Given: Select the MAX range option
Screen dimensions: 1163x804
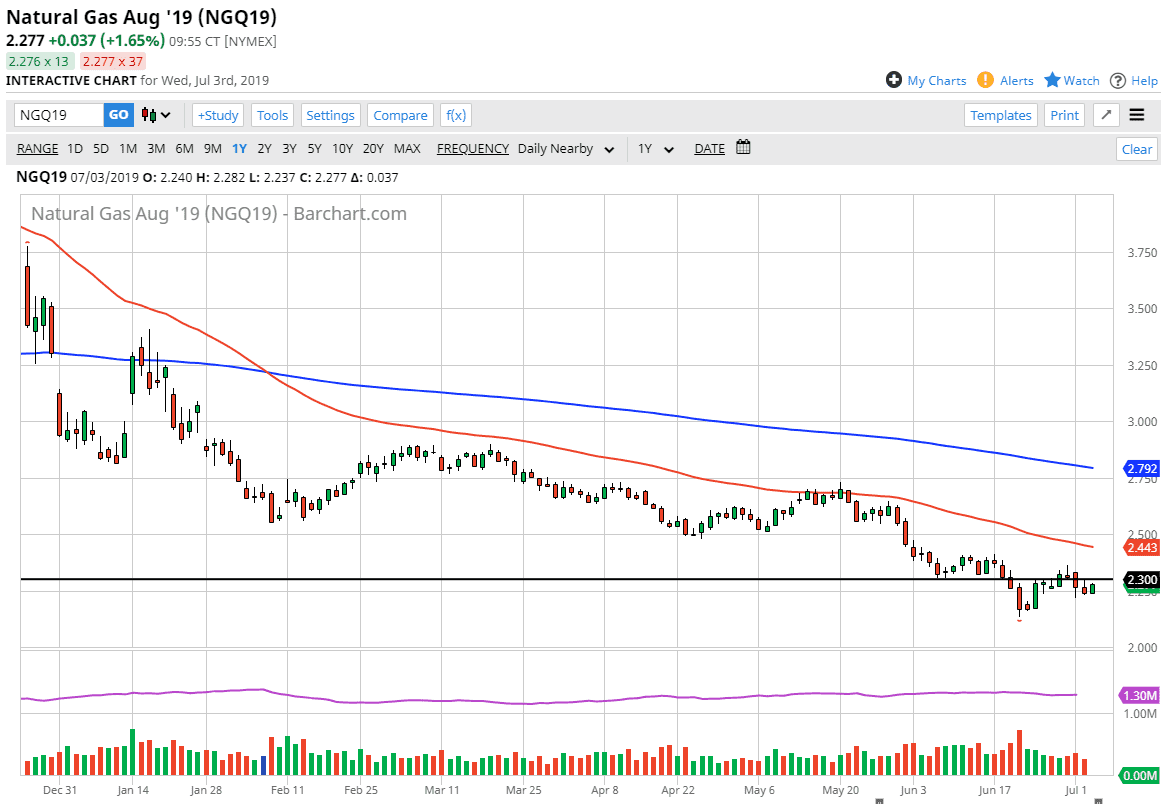Looking at the screenshot, I should pos(407,149).
